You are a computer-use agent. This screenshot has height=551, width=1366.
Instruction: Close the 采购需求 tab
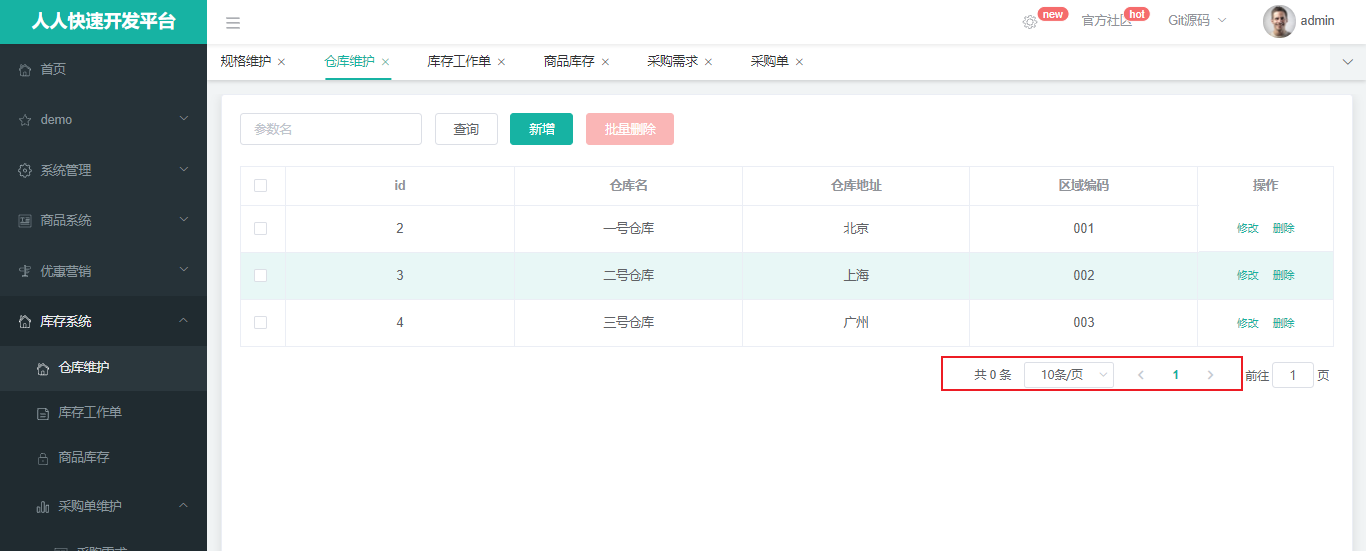point(708,62)
